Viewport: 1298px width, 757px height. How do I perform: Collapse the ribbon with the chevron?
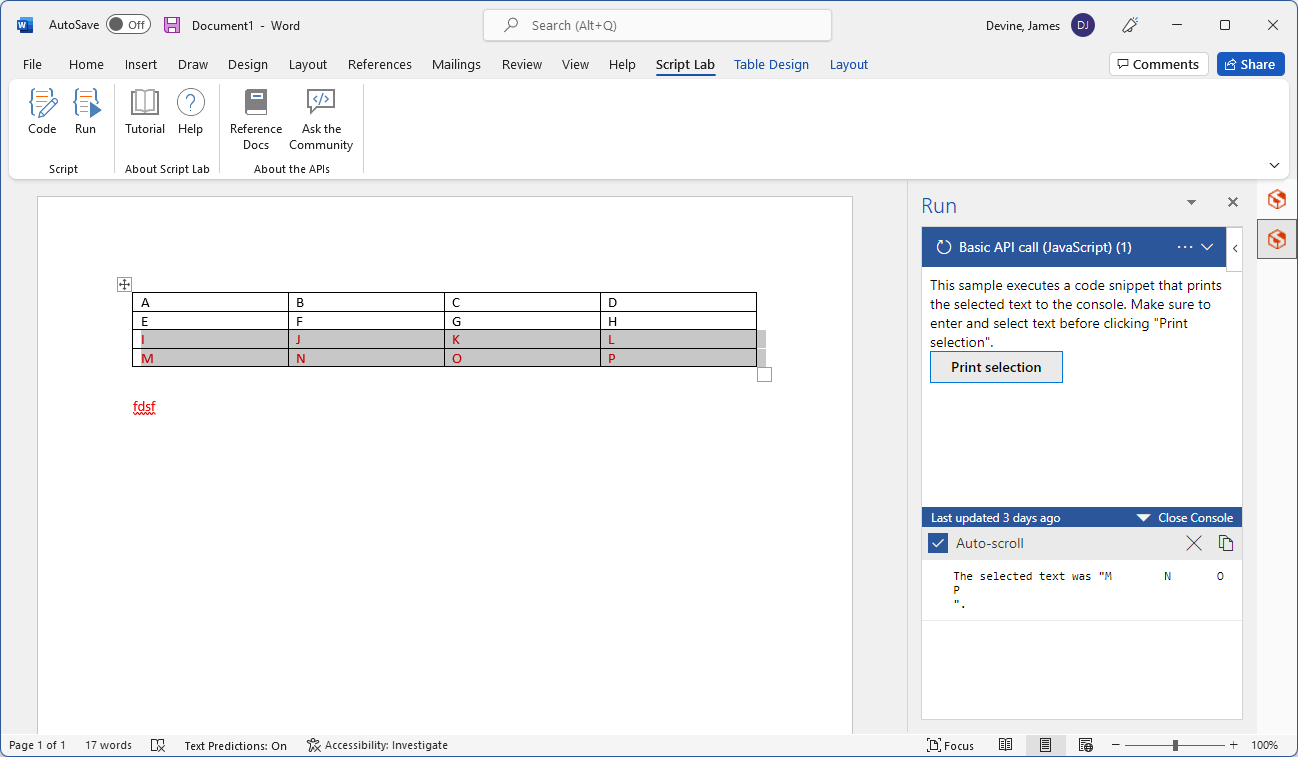click(1274, 164)
